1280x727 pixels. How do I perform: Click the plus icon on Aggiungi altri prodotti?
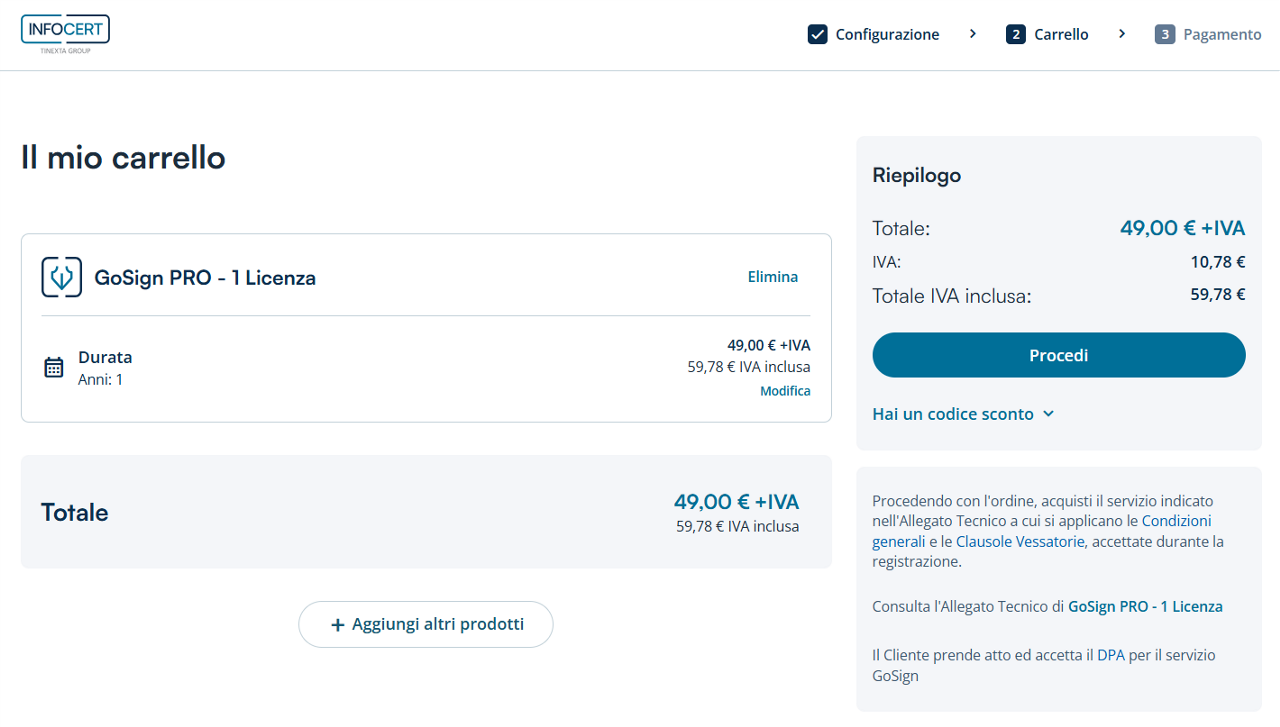(x=338, y=625)
